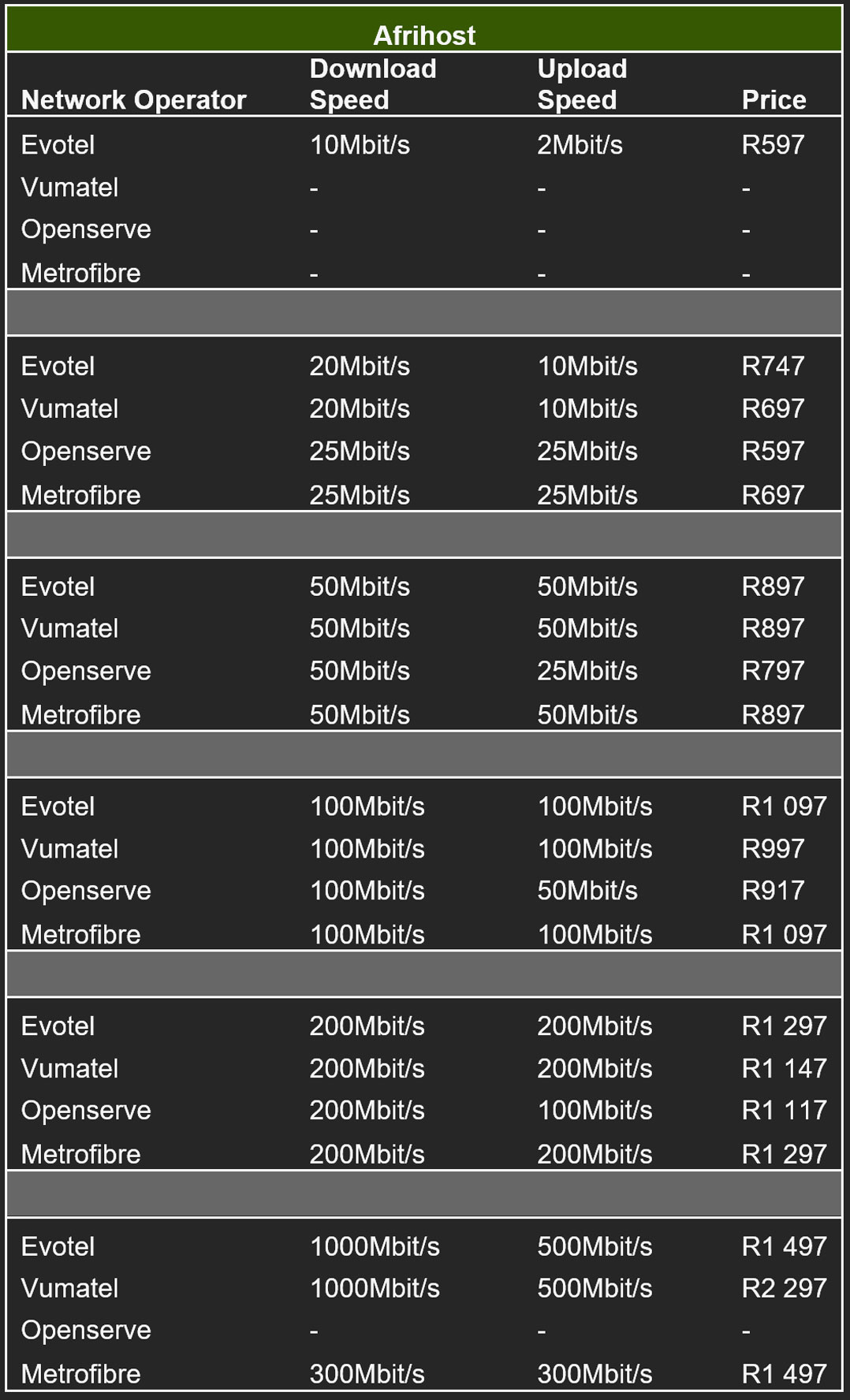Select Vumatel's 500Mbit/s upload speed cell
Image resolution: width=850 pixels, height=1400 pixels.
[x=595, y=1289]
